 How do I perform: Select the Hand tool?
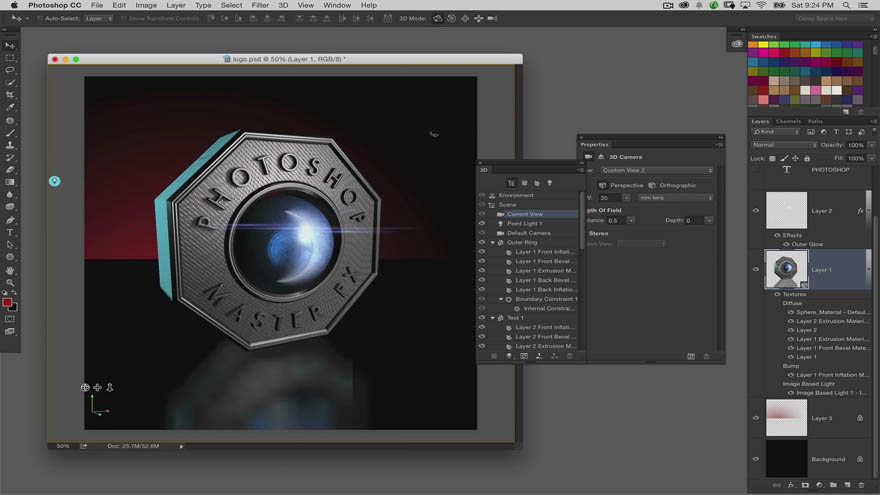[x=10, y=270]
